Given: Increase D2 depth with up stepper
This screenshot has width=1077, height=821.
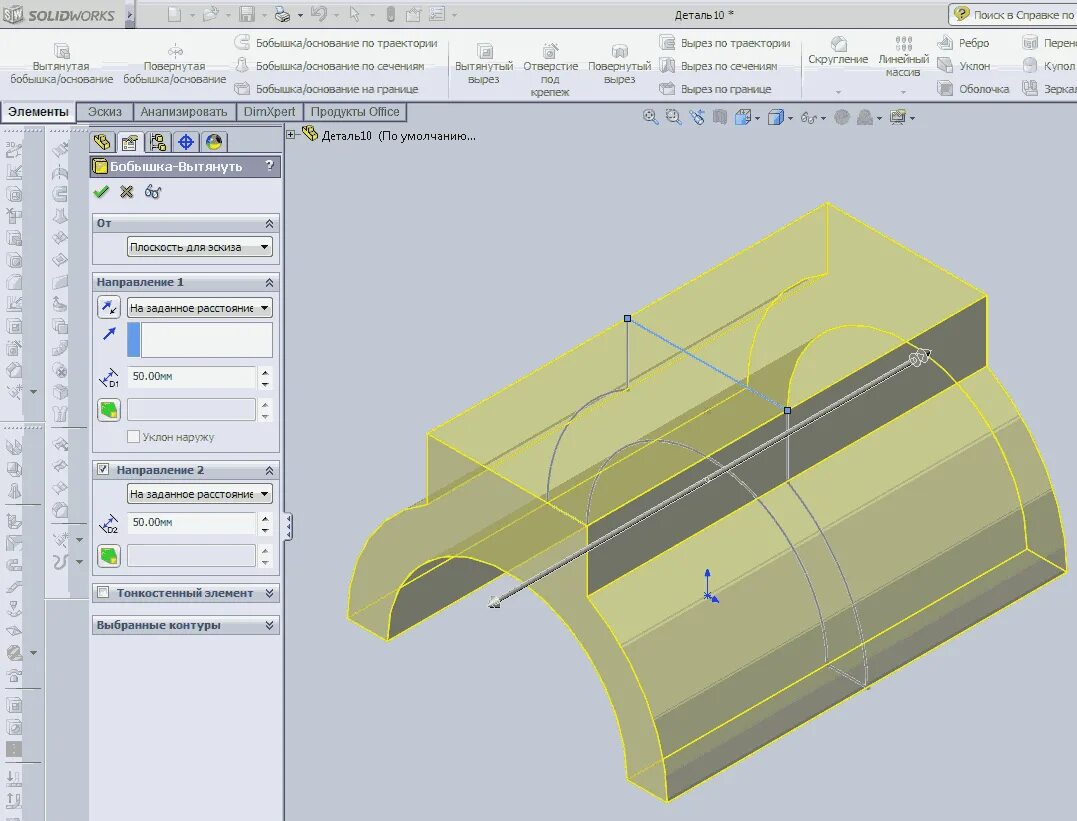Looking at the screenshot, I should click(265, 518).
